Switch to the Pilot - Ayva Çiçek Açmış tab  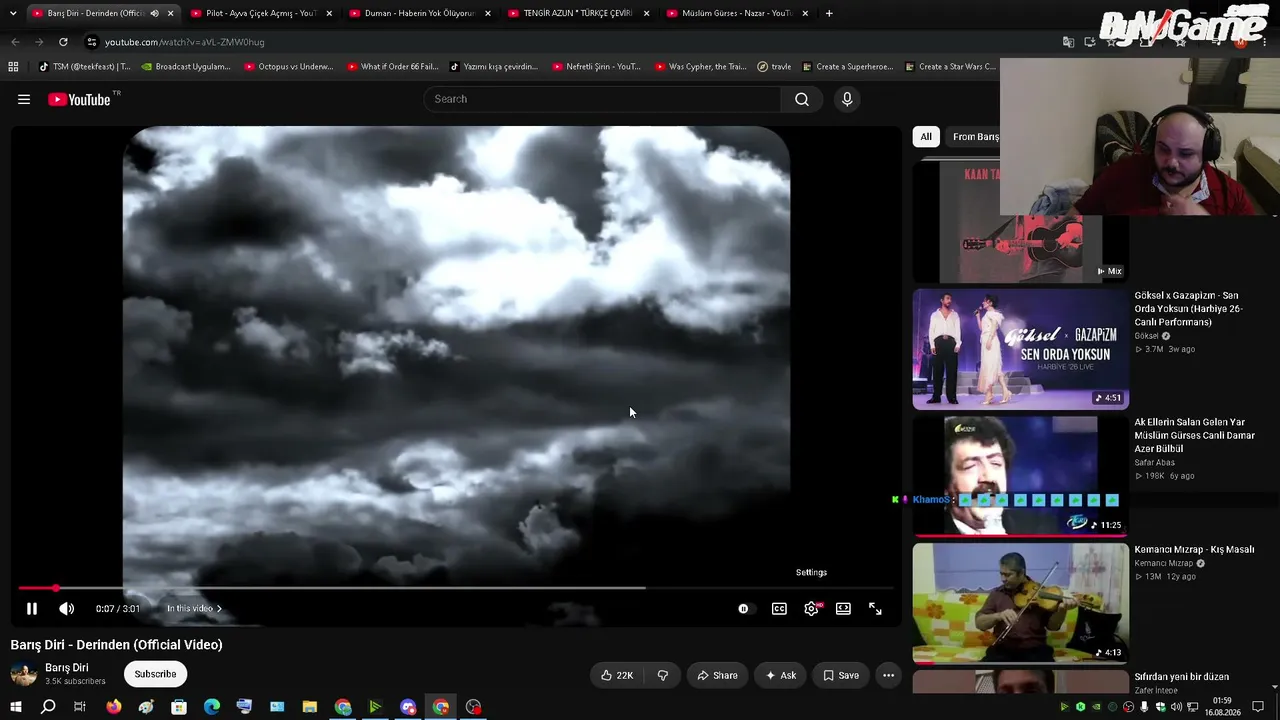(x=260, y=14)
